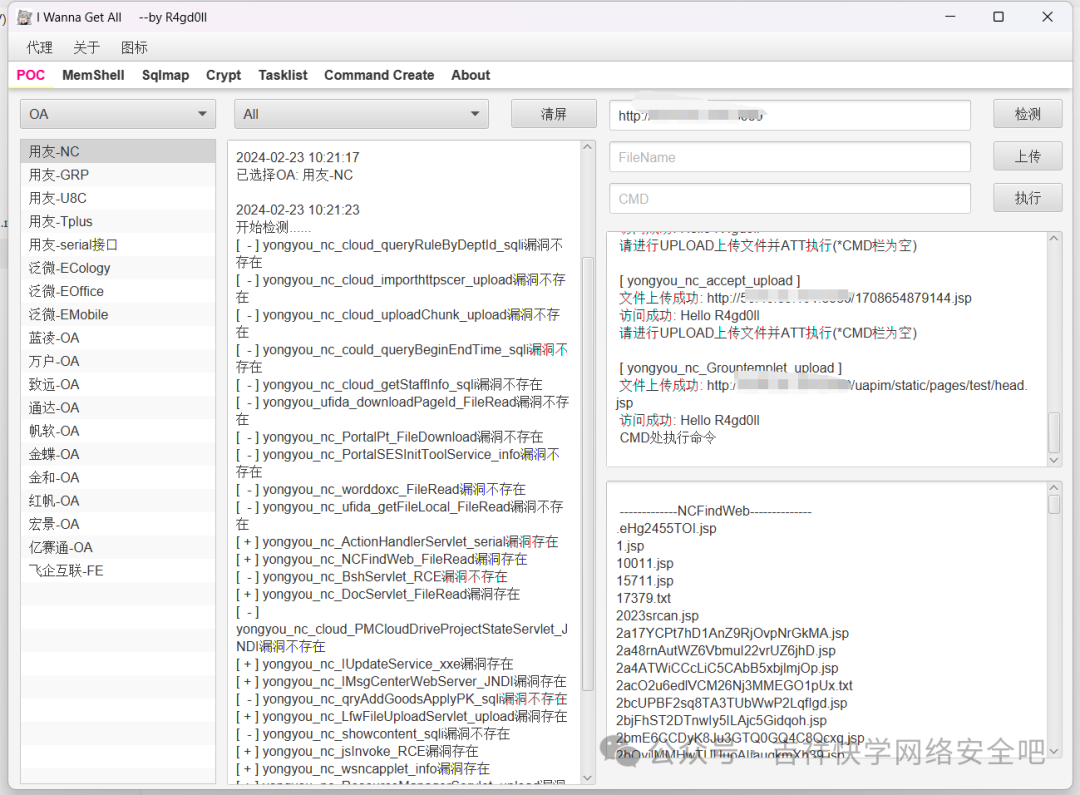Viewport: 1080px width, 795px height.
Task: Select 泛微-ECology in the list
Action: (118, 268)
